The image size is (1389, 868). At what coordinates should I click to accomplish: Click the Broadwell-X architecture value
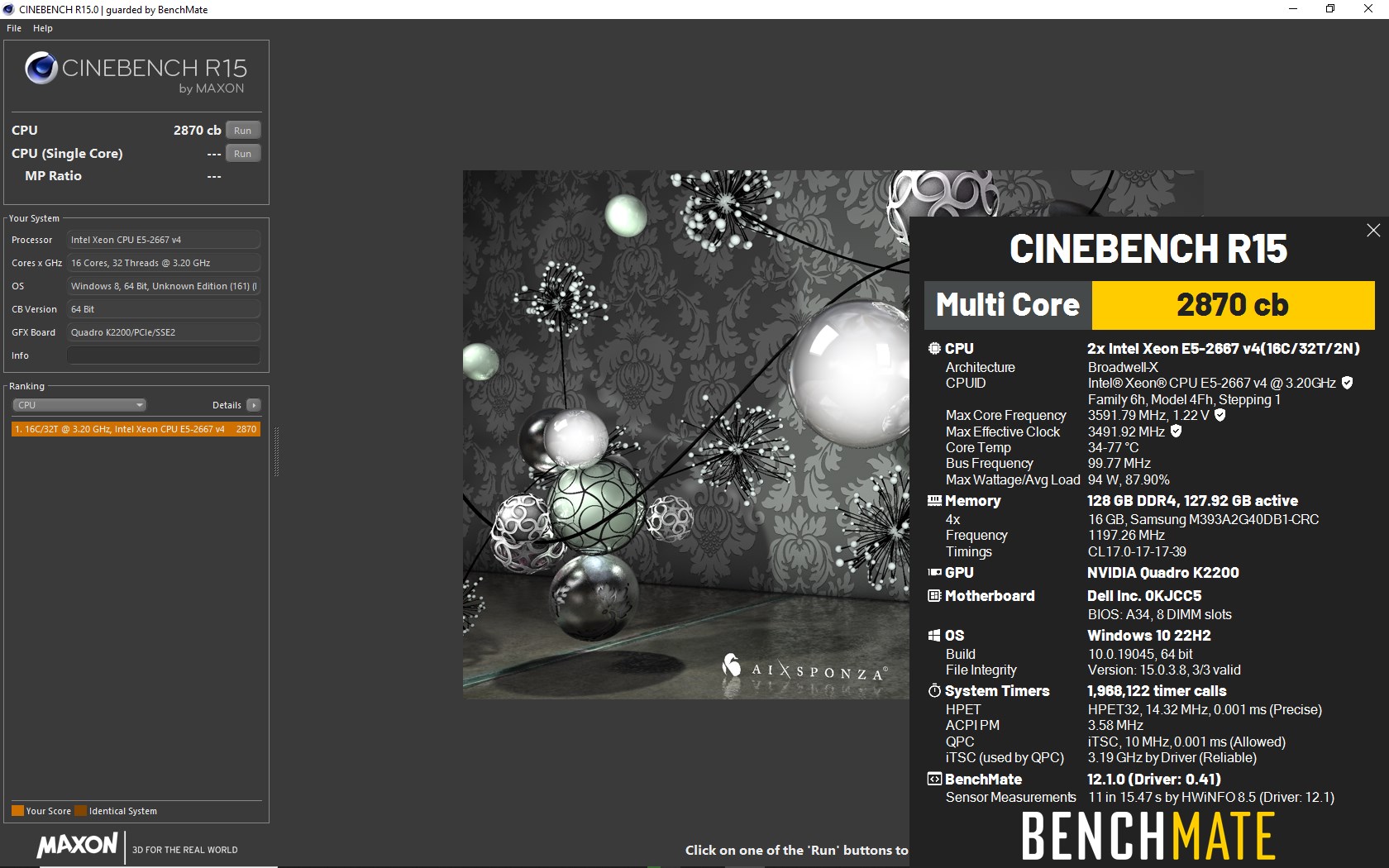[x=1123, y=367]
